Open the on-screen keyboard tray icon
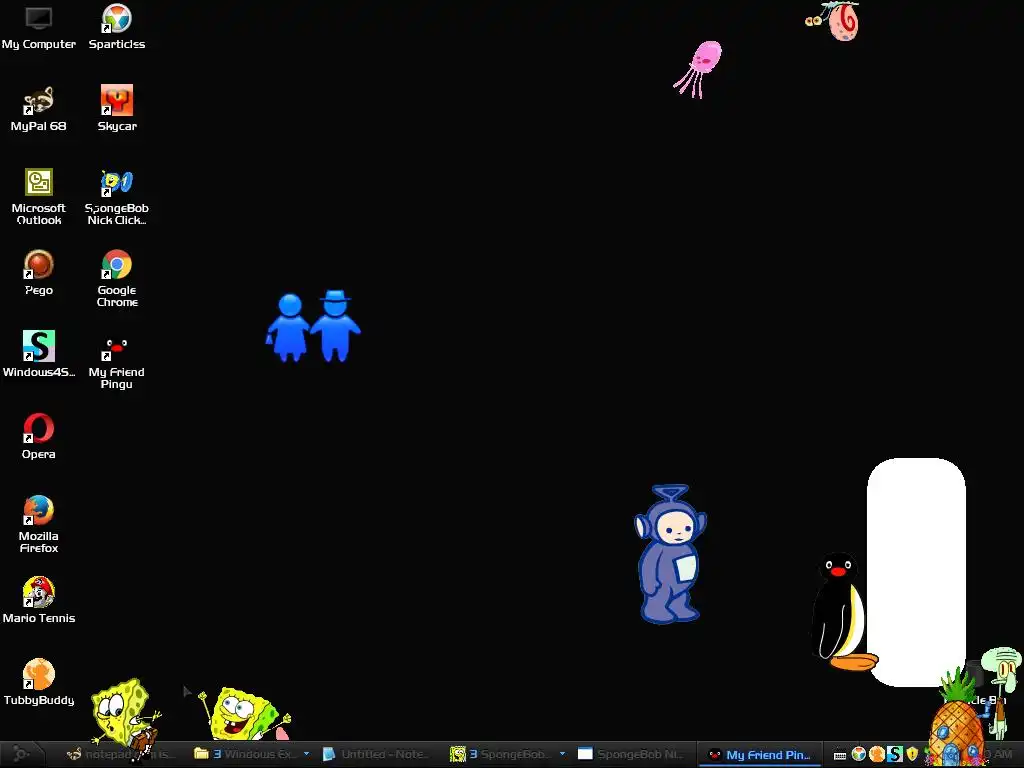The width and height of the screenshot is (1024, 768). click(840, 755)
